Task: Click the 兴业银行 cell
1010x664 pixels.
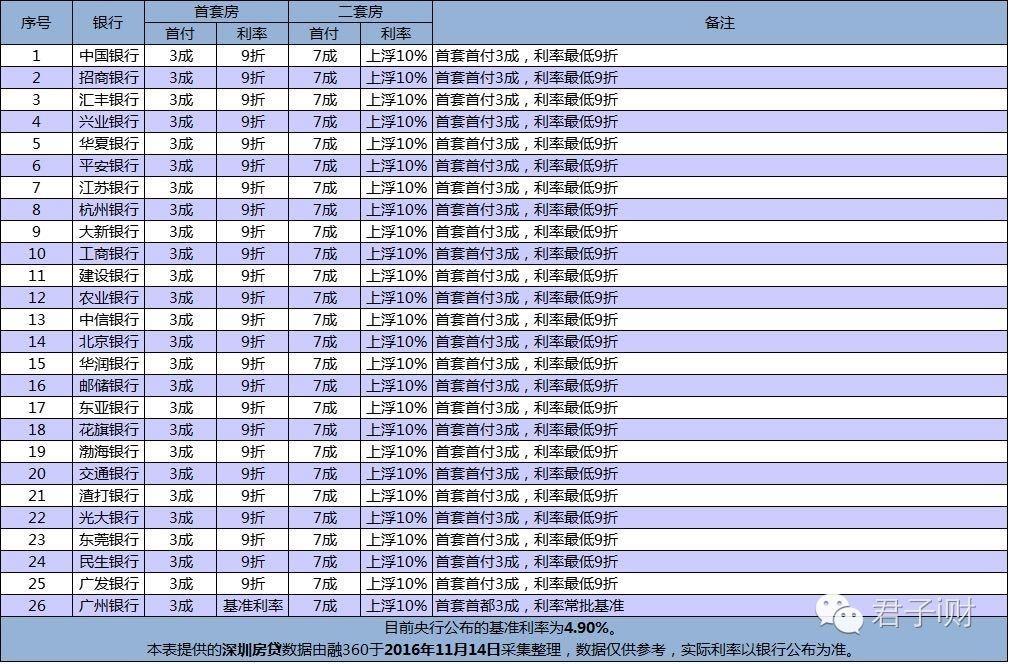Action: 108,122
